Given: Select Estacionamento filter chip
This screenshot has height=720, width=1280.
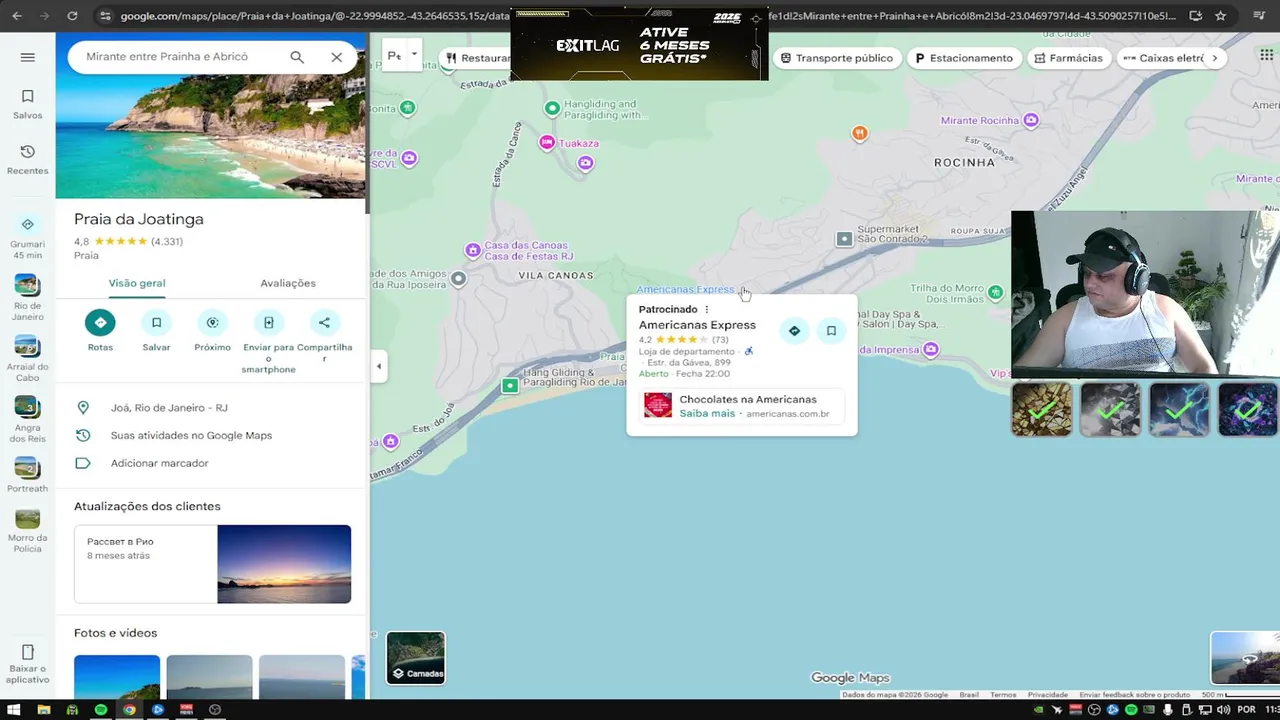Looking at the screenshot, I should (x=964, y=58).
